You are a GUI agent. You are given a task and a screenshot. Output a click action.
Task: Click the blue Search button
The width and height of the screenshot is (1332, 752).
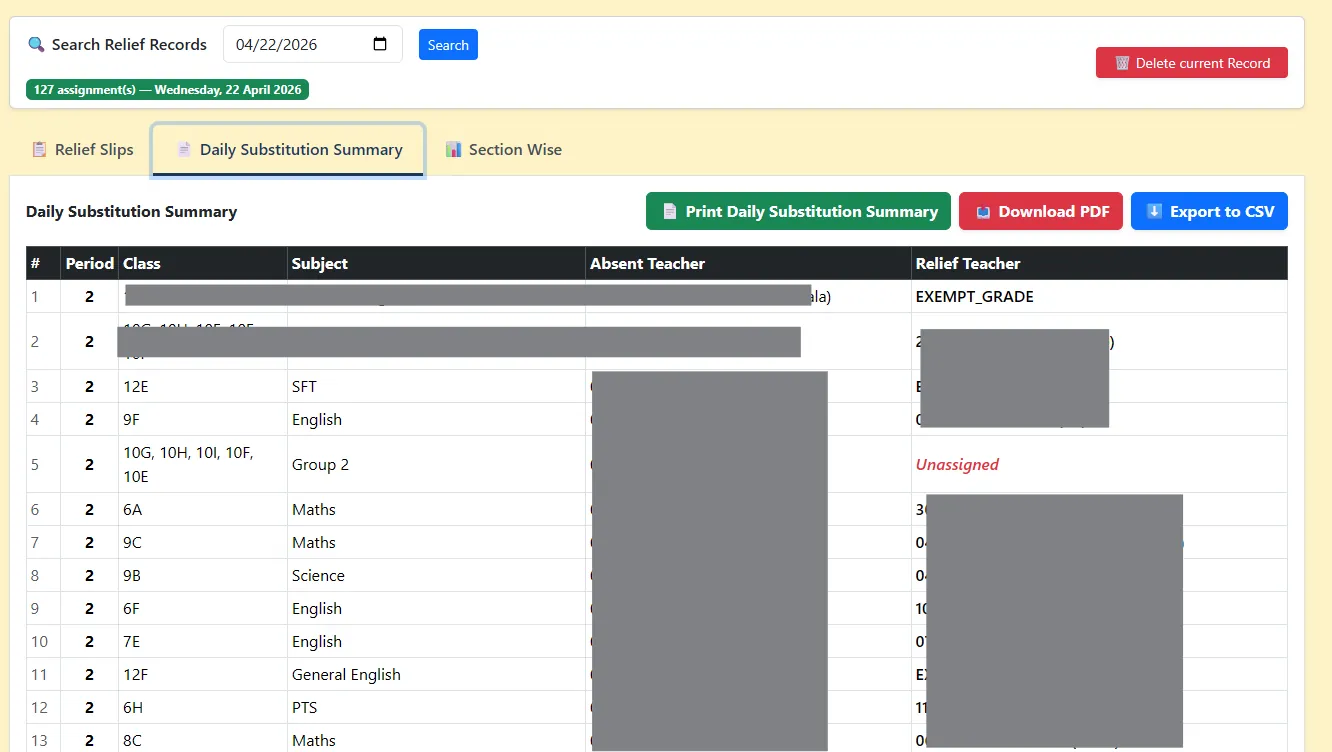[x=448, y=45]
